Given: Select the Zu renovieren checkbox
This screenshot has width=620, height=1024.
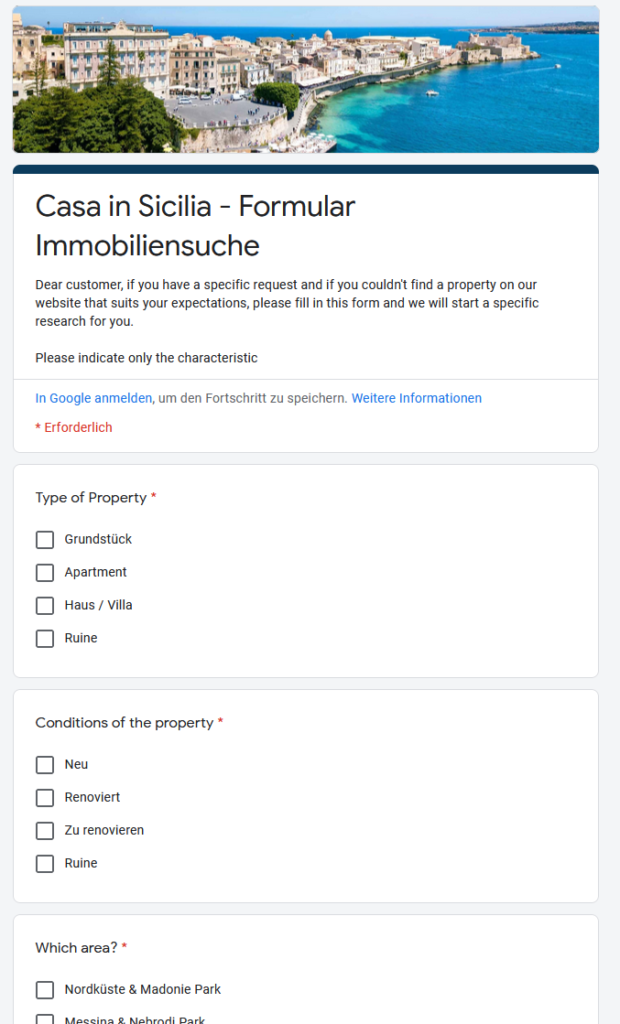Looking at the screenshot, I should [44, 831].
